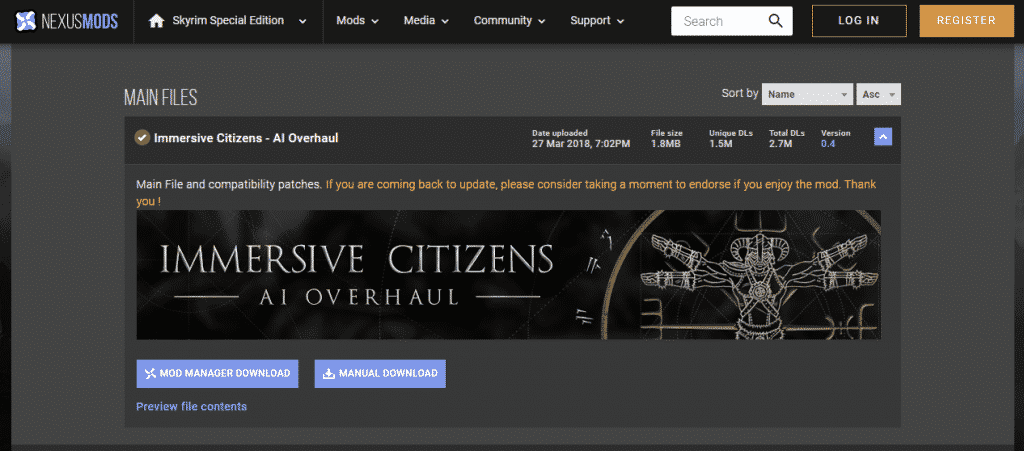Click the orange endorse reminder text

pos(506,193)
